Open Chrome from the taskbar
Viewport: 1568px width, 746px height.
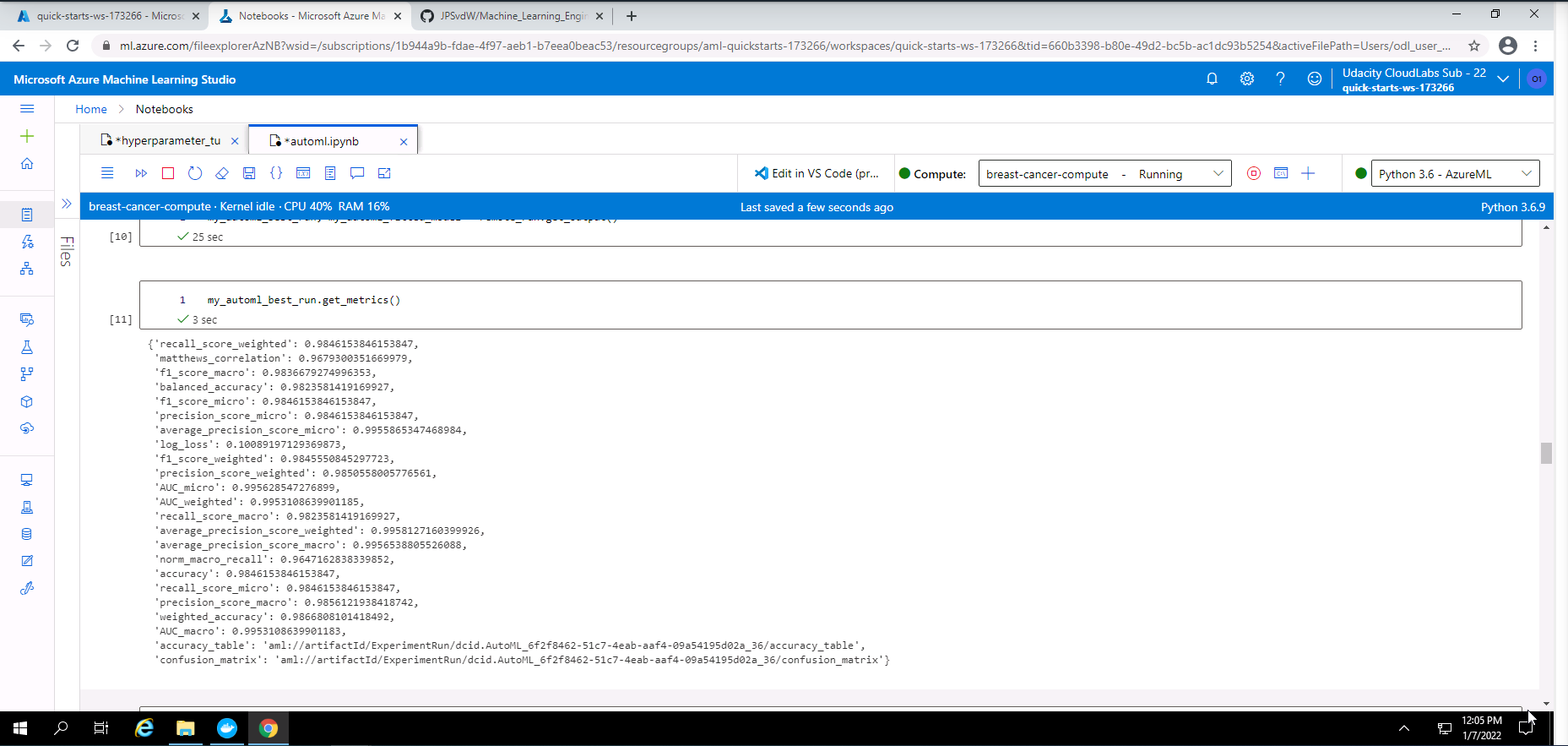[269, 728]
